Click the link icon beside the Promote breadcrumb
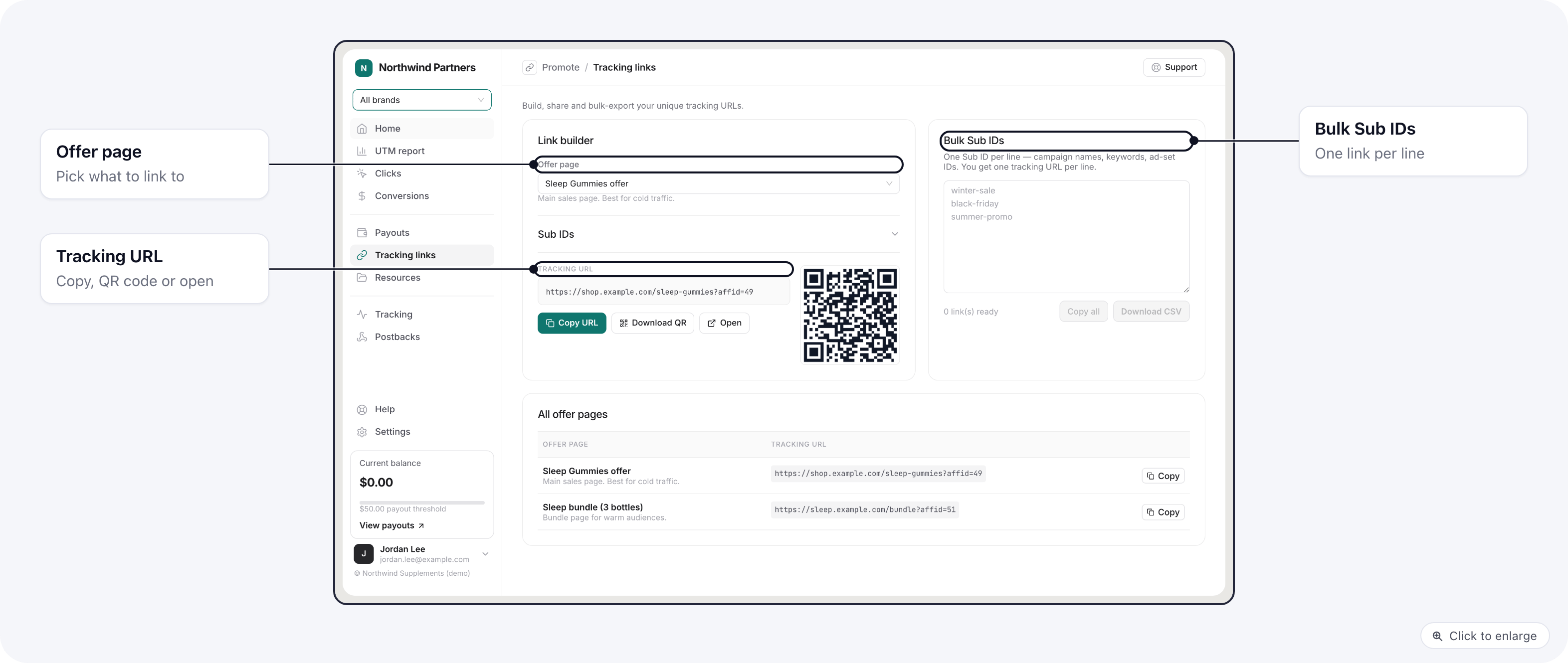Image resolution: width=1568 pixels, height=663 pixels. coord(530,67)
